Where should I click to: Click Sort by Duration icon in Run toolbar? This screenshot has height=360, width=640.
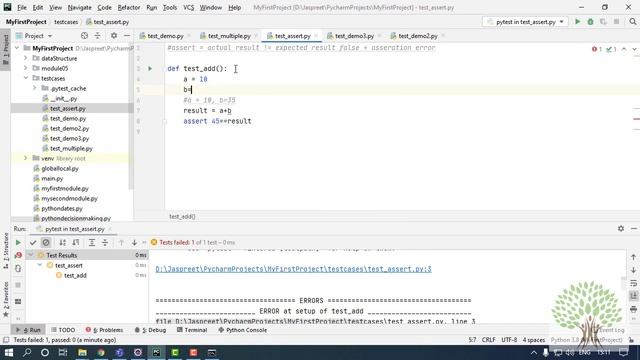pyautogui.click(x=76, y=242)
